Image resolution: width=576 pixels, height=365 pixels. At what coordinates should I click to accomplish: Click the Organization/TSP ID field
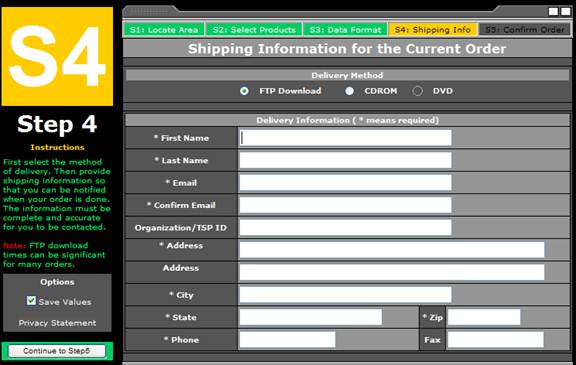point(345,227)
